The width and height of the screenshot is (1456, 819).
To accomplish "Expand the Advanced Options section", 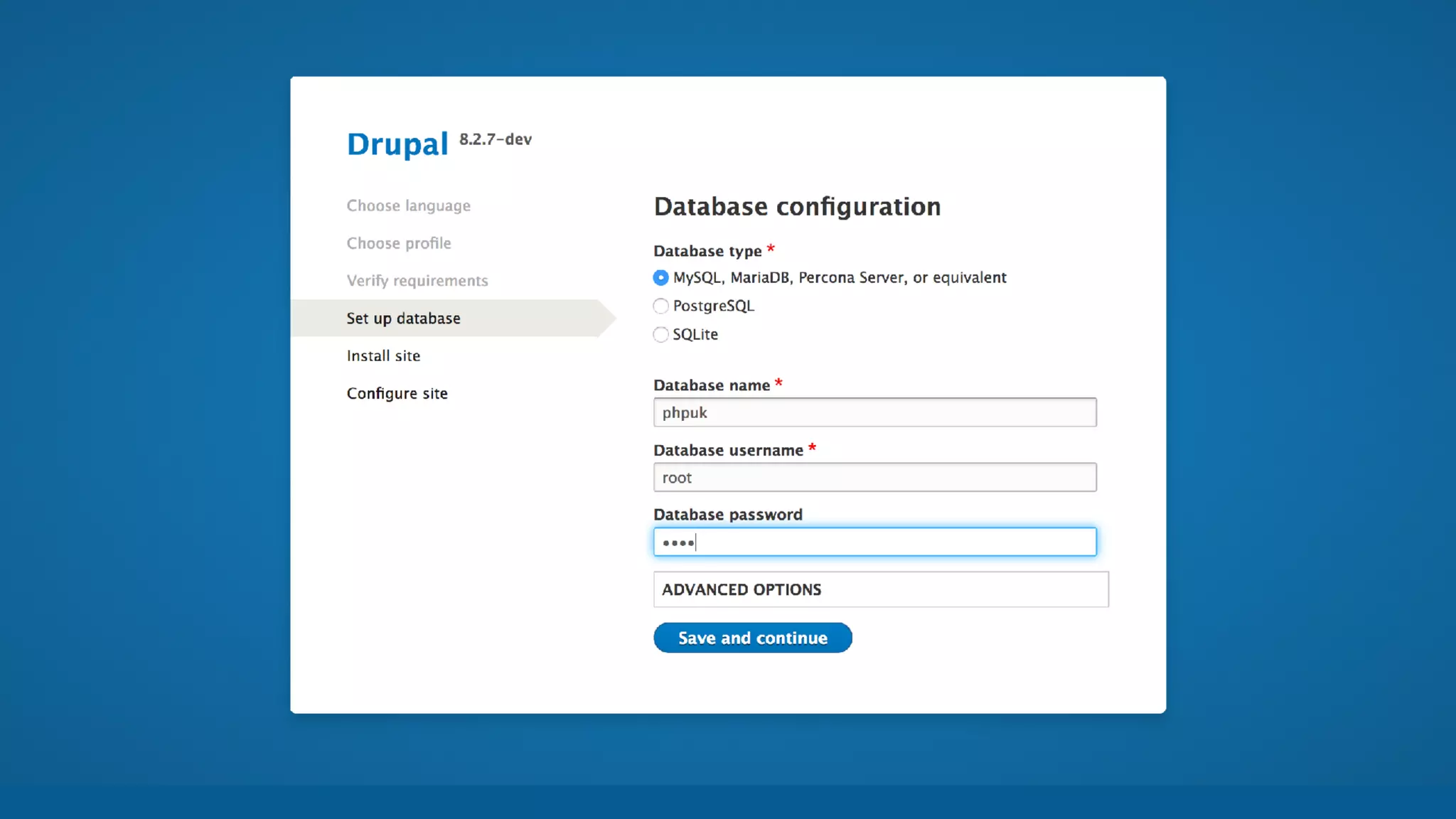I will 742,589.
